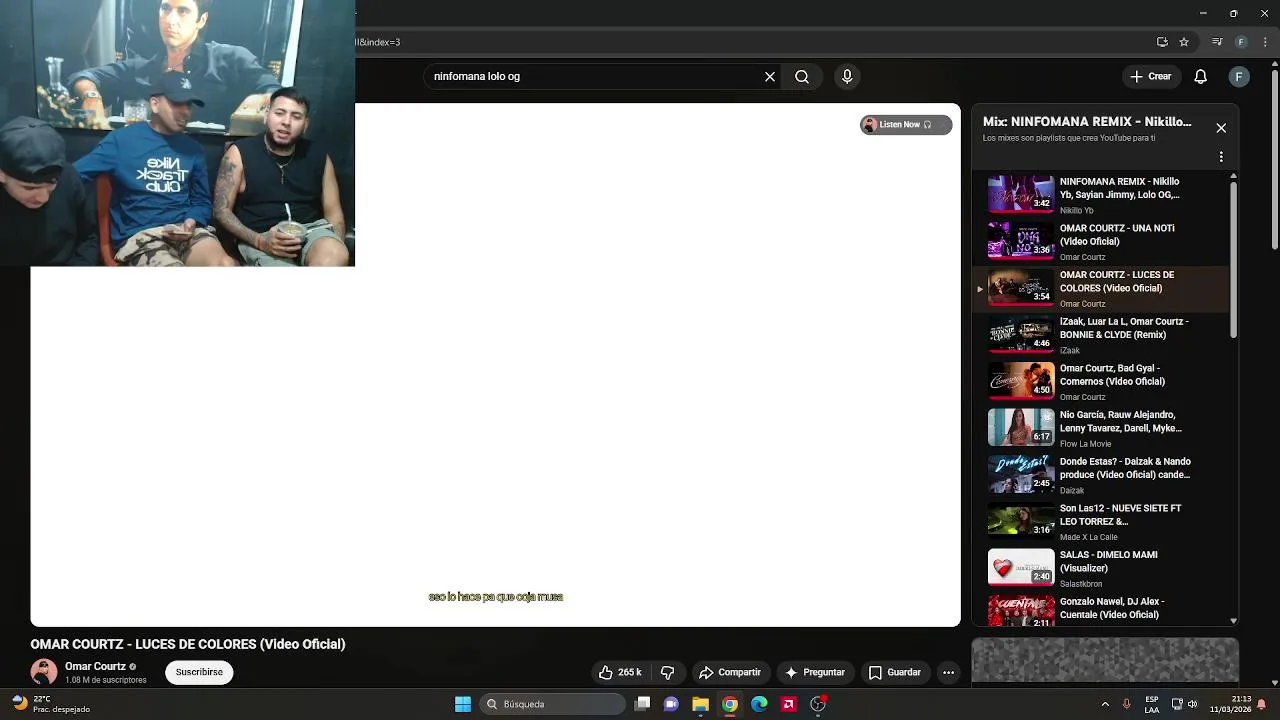Open Google Chrome taskbar icon
This screenshot has height=720, width=1280.
[x=730, y=704]
